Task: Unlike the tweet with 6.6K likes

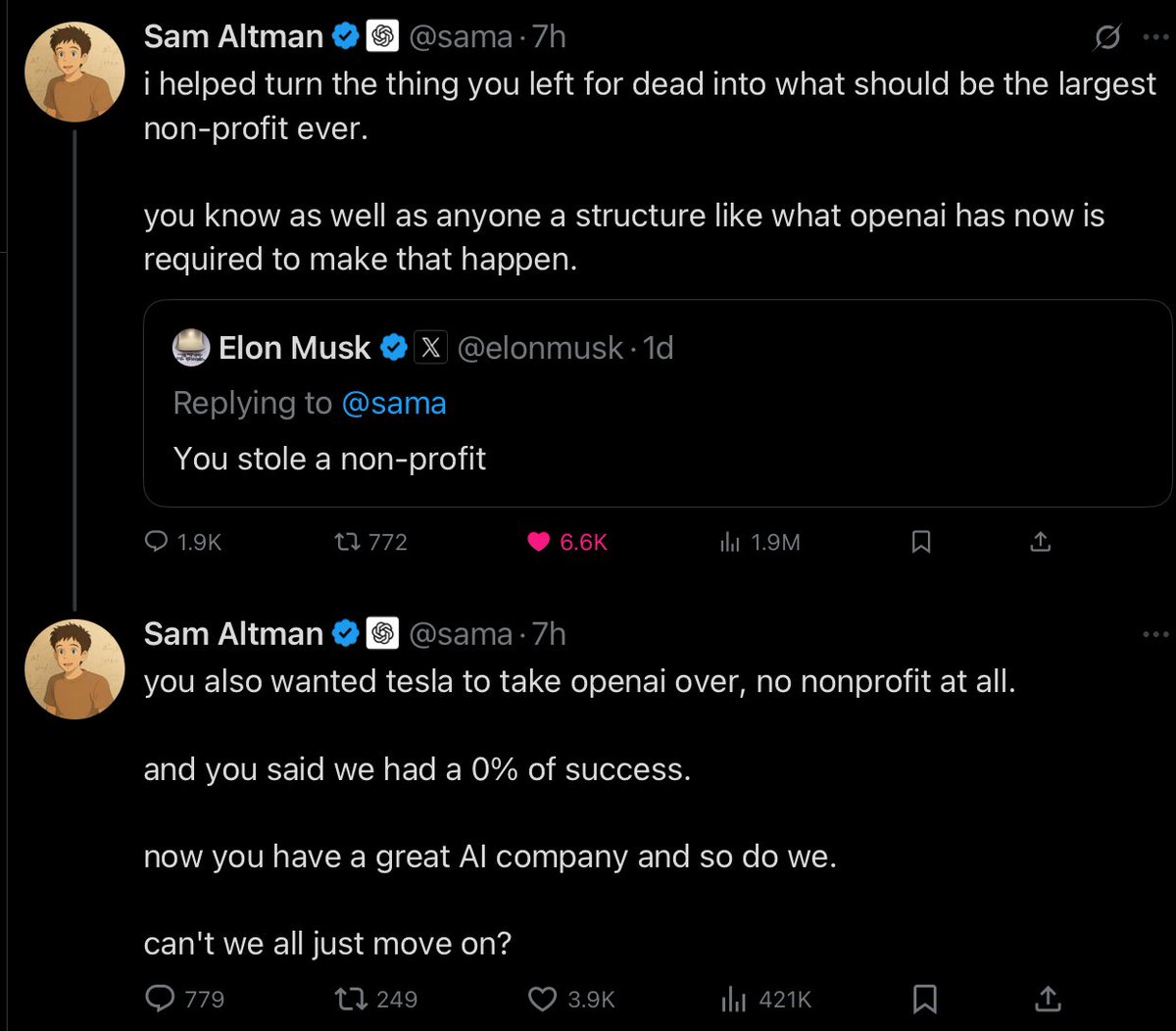Action: [x=538, y=542]
